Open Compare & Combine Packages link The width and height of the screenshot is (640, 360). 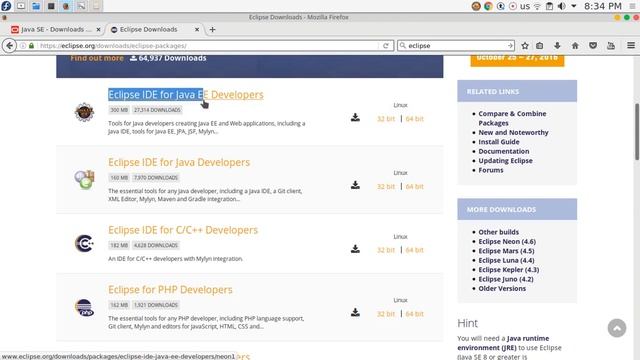pyautogui.click(x=512, y=118)
